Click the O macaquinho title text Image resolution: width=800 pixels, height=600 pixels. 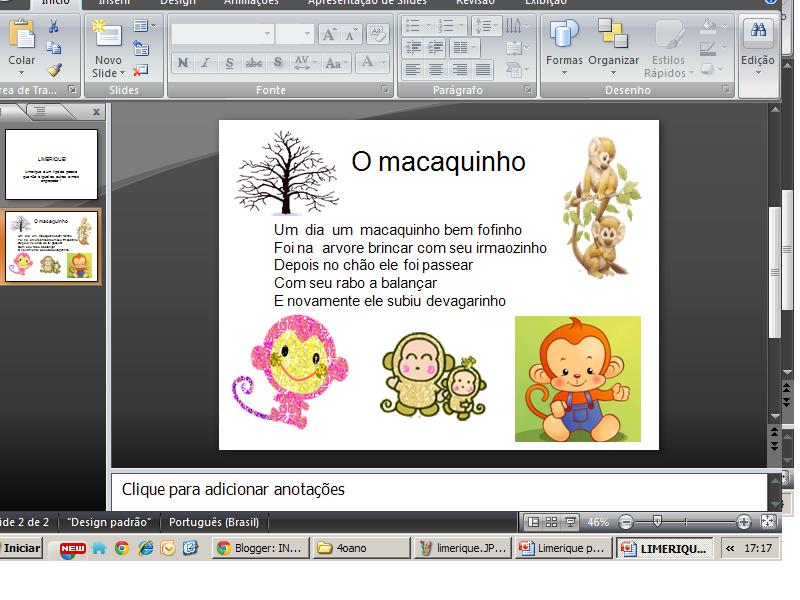438,162
